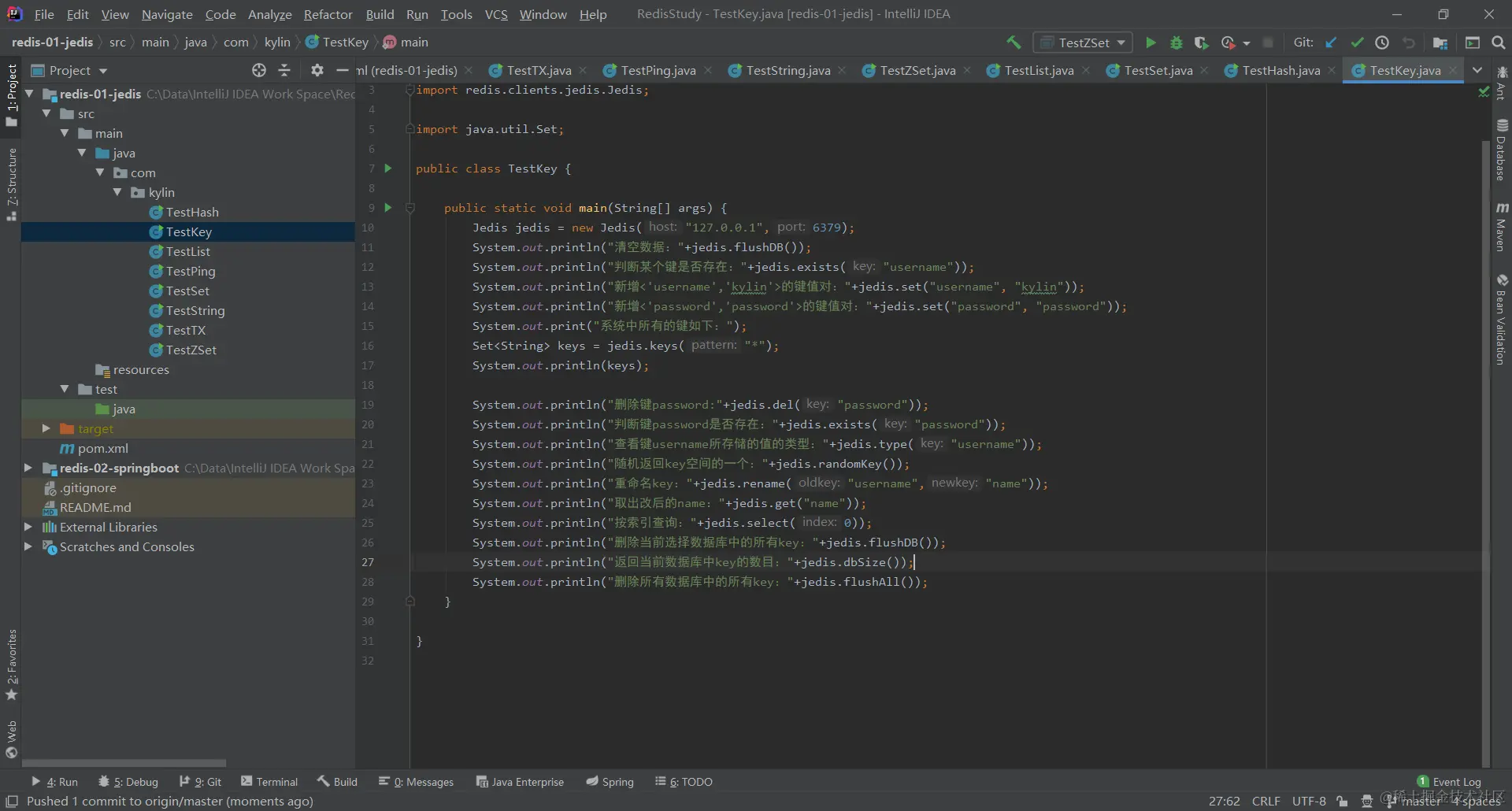
Task: Hide the Project panel with the minus icon
Action: point(342,70)
